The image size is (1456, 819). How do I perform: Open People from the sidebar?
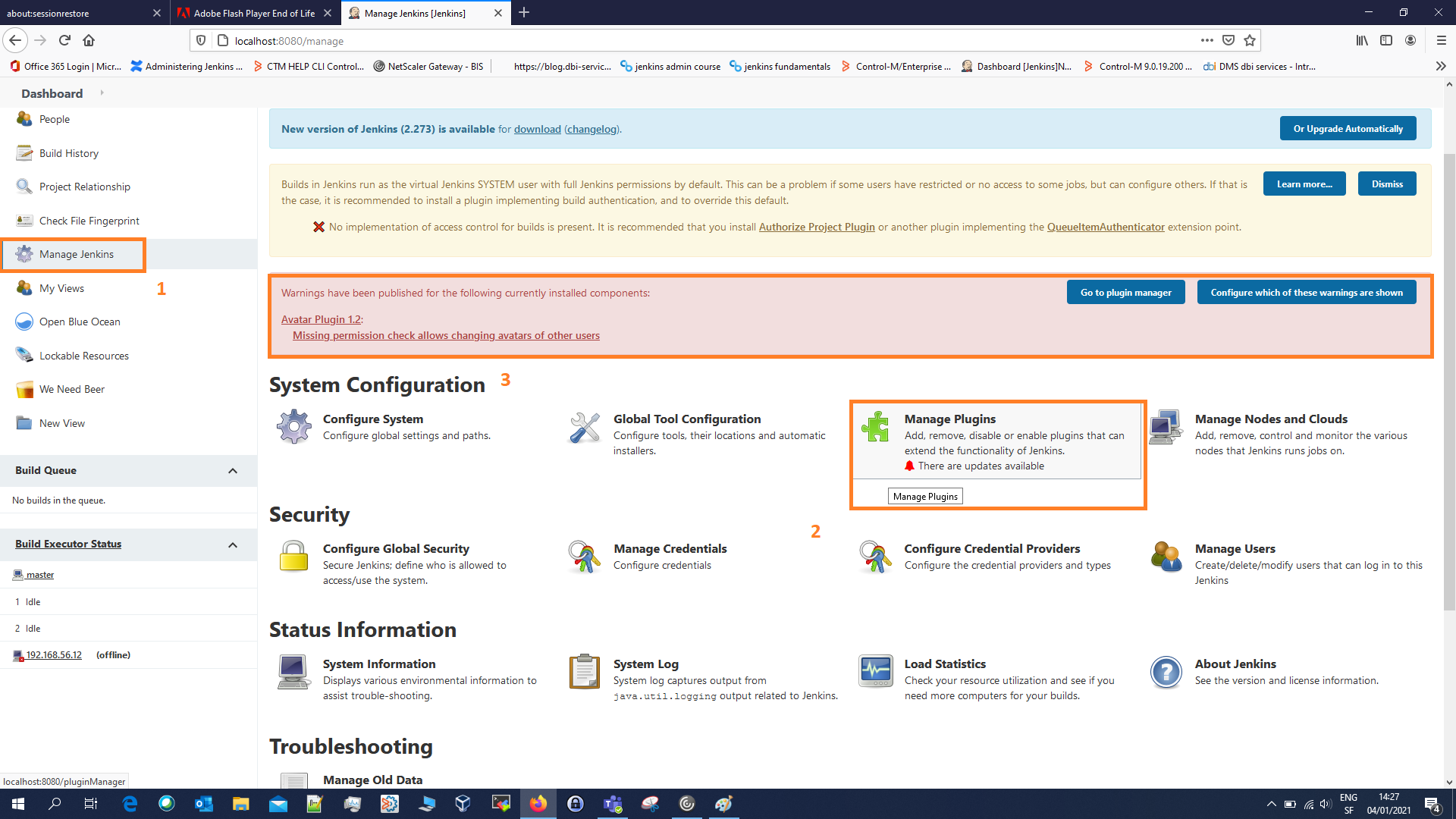54,119
